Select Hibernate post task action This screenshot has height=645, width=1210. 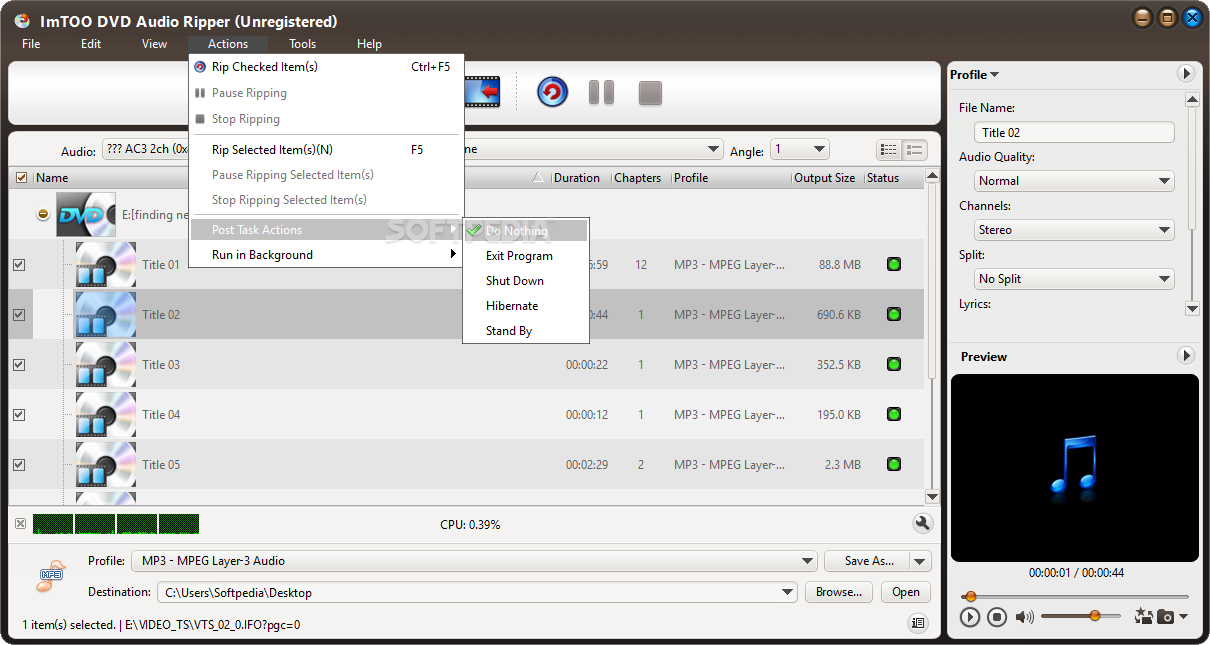[526, 306]
